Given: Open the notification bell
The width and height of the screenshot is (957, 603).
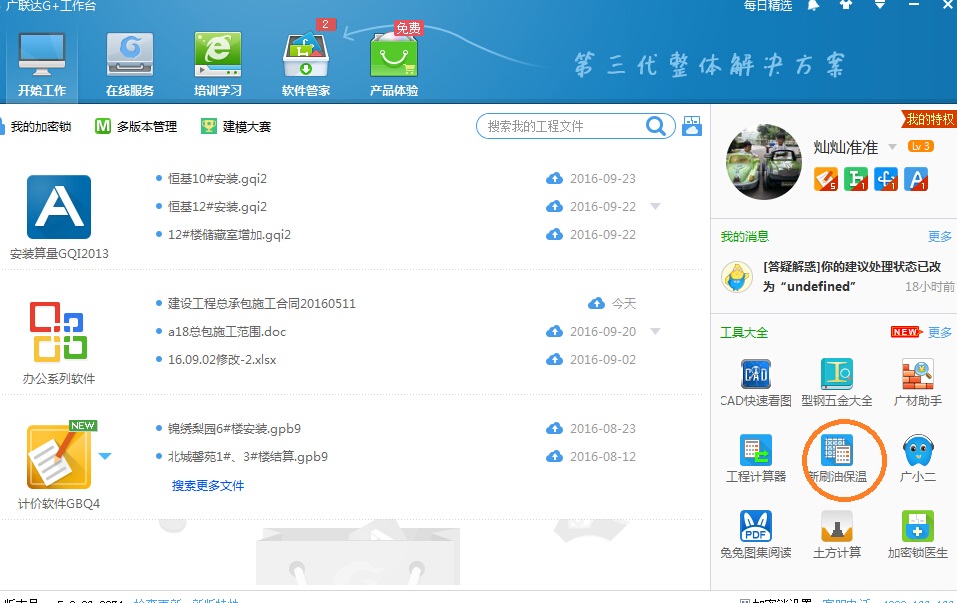Looking at the screenshot, I should point(813,5).
